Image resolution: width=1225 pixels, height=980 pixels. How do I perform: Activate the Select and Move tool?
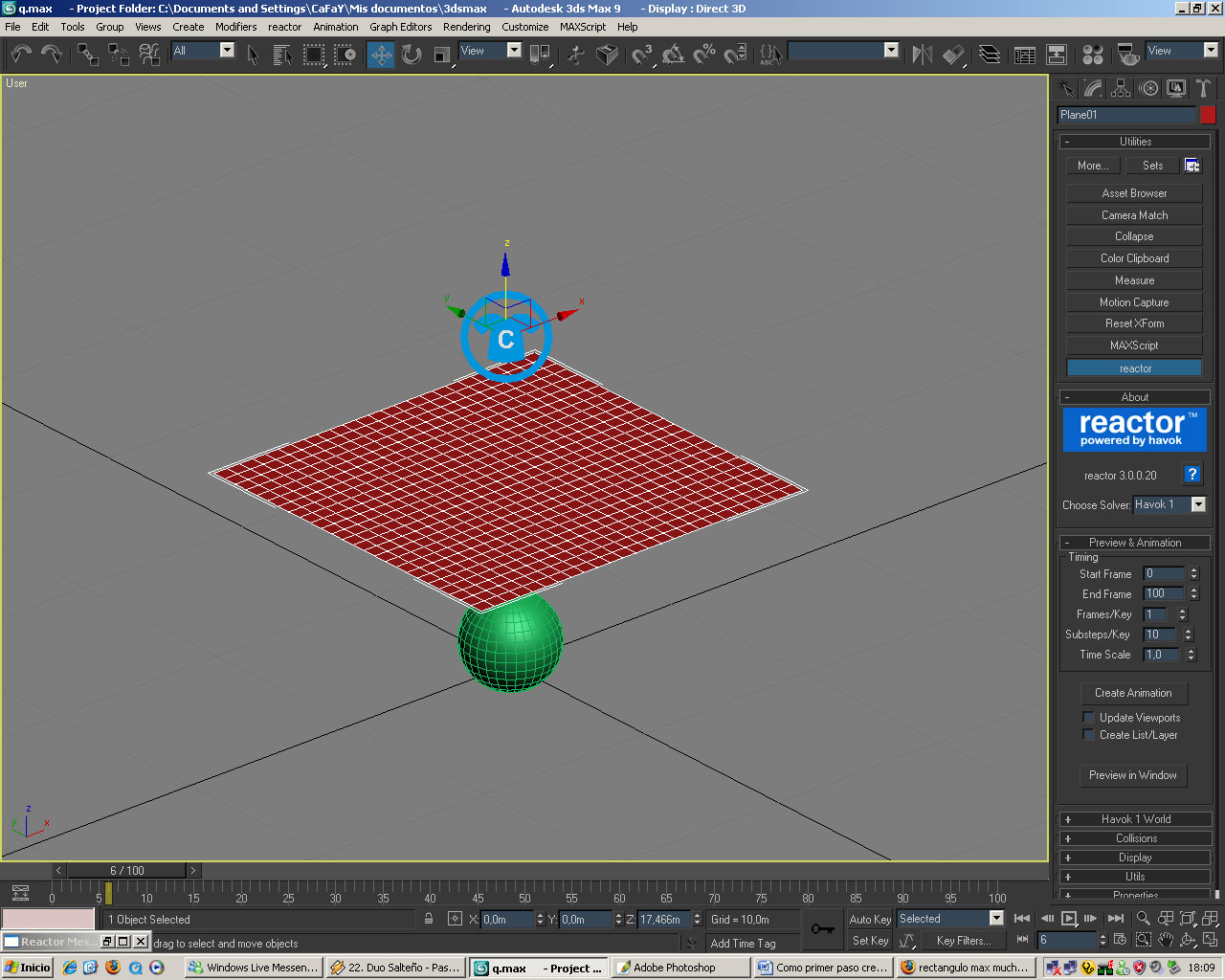pos(381,55)
